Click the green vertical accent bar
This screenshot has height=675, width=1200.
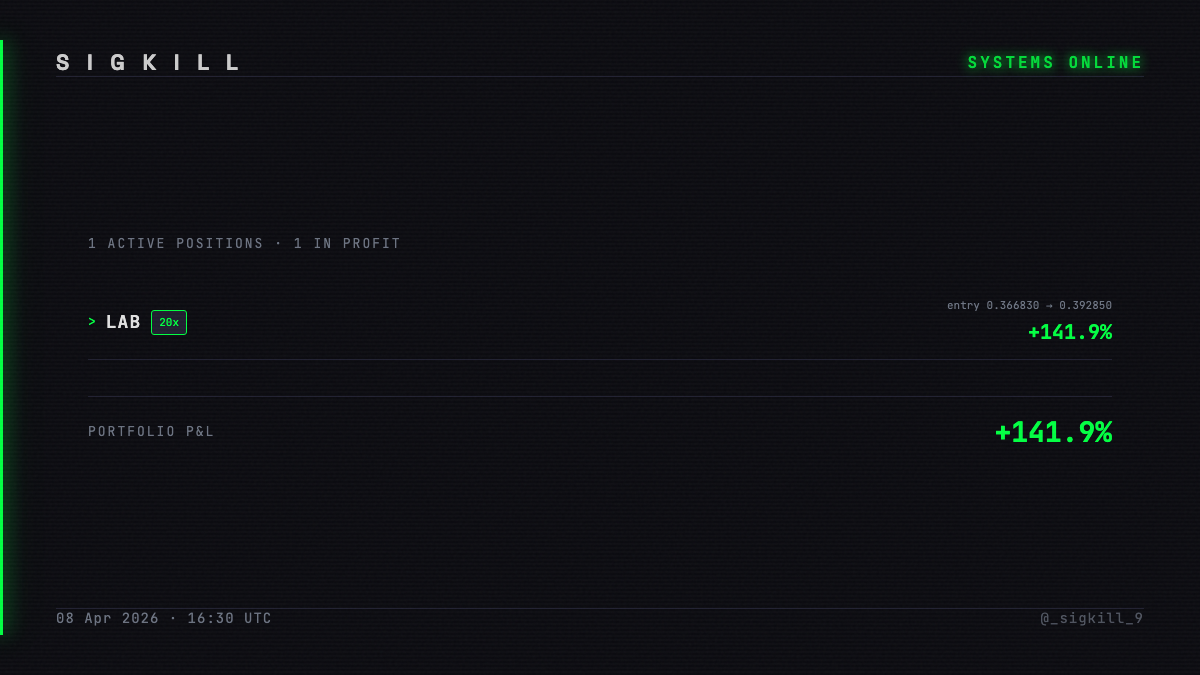(1, 337)
